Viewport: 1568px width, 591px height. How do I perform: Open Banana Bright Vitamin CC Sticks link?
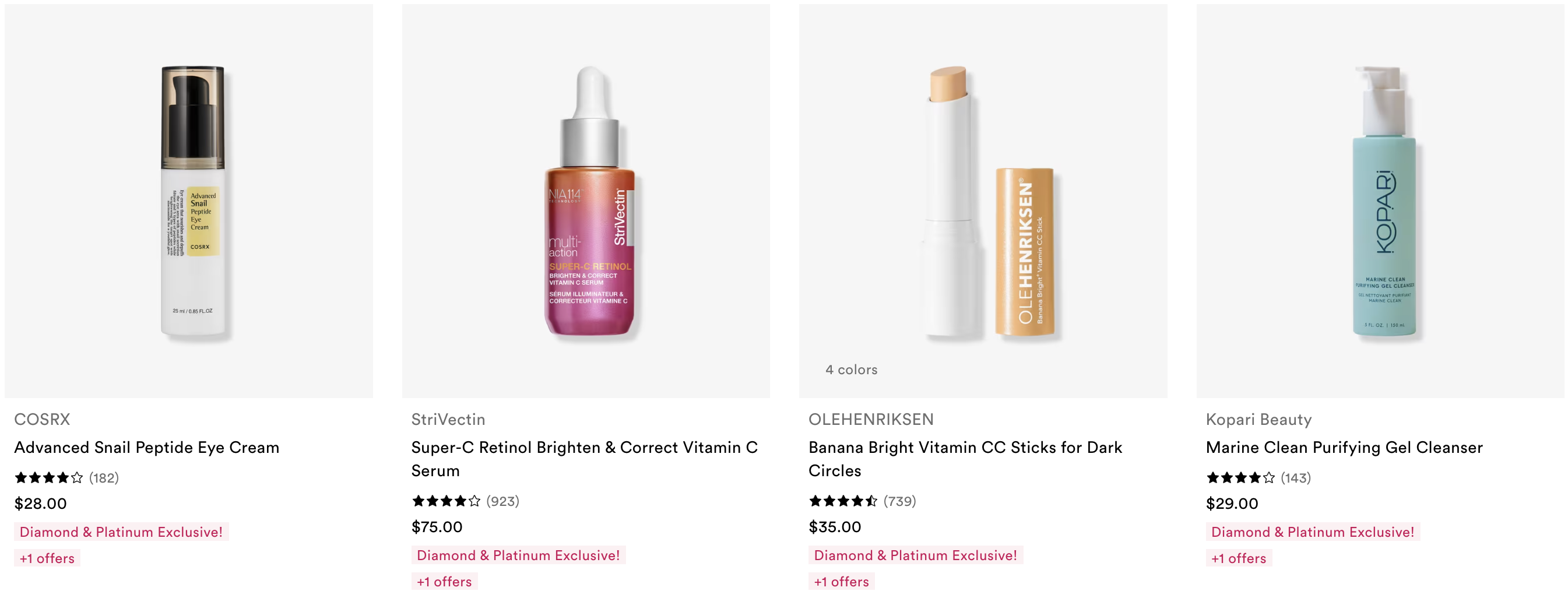965,459
